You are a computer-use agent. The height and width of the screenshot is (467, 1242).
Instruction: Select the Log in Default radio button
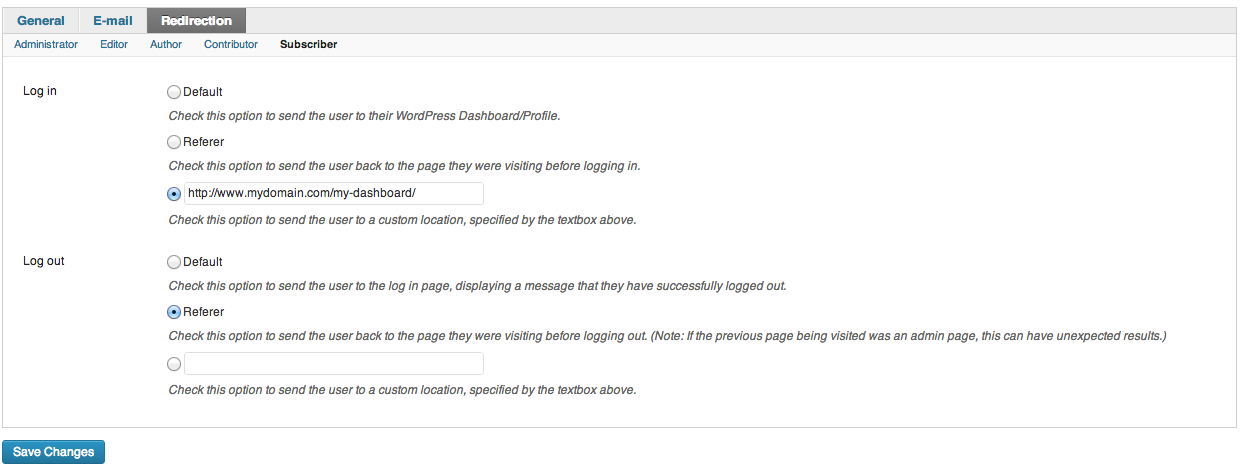click(174, 92)
